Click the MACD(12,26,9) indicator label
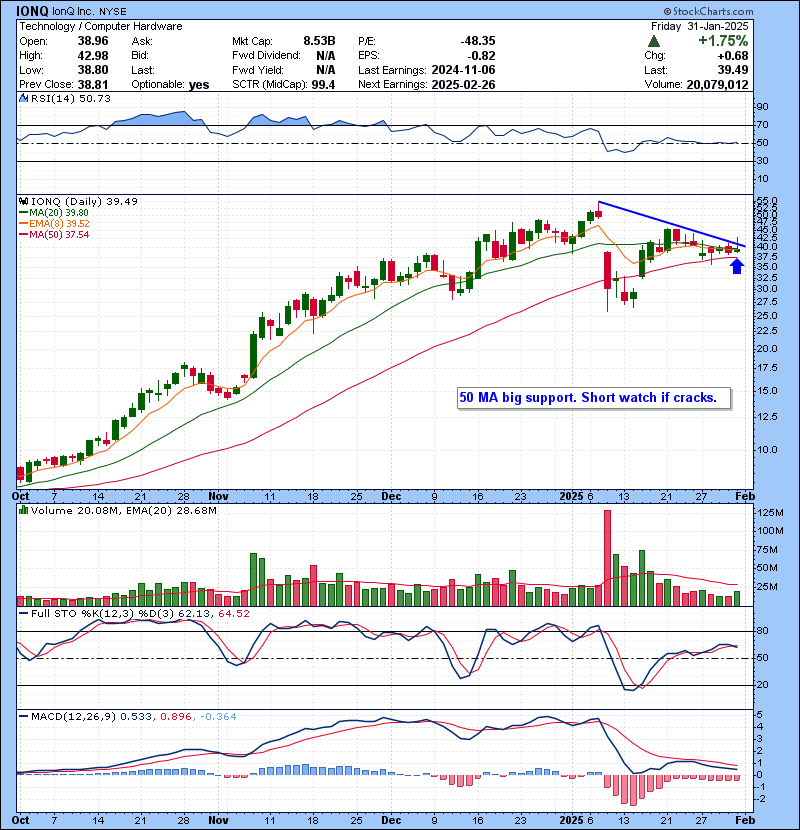Screen dimensions: 800x830 [x=73, y=717]
